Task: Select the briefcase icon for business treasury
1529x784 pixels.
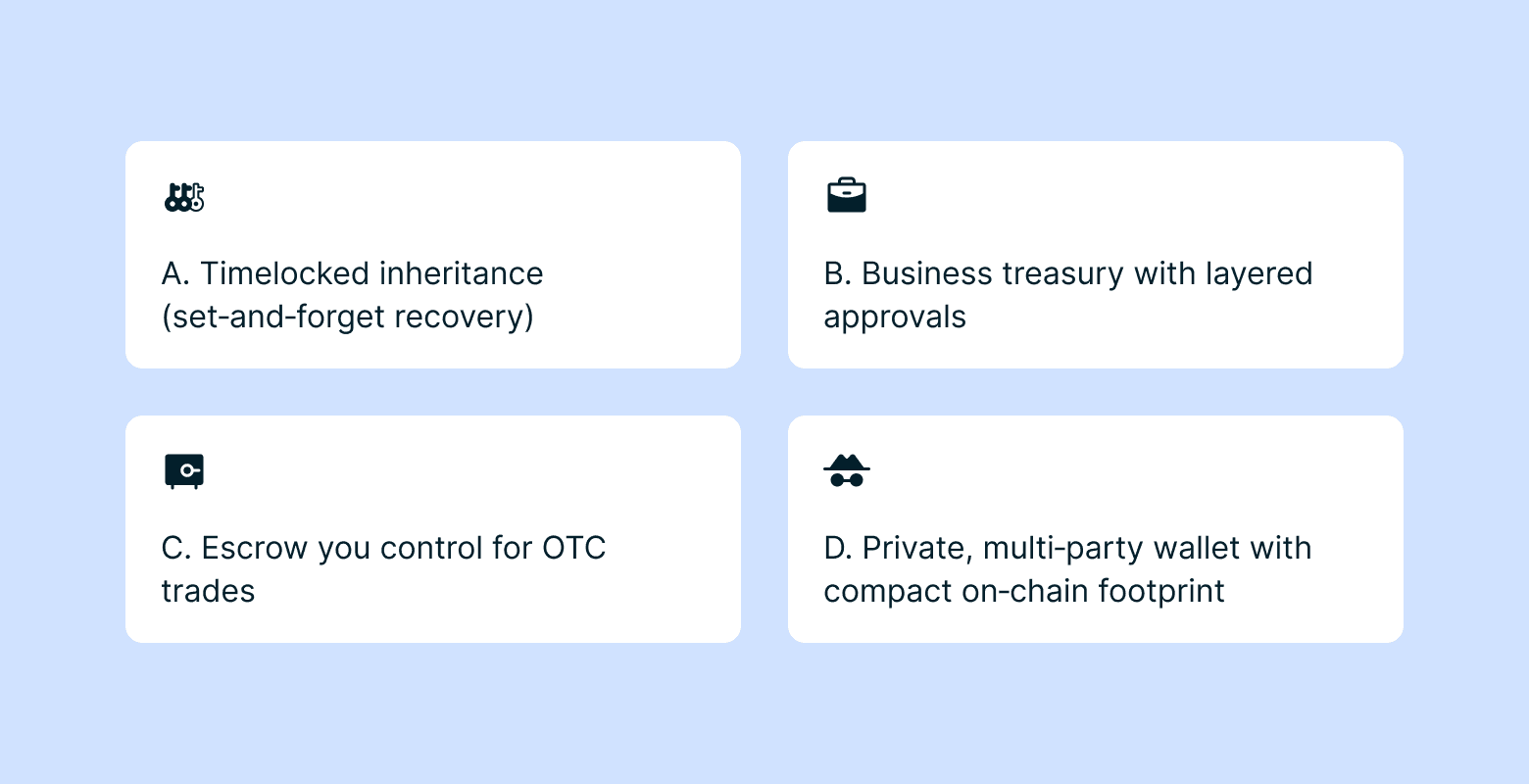Action: point(847,194)
